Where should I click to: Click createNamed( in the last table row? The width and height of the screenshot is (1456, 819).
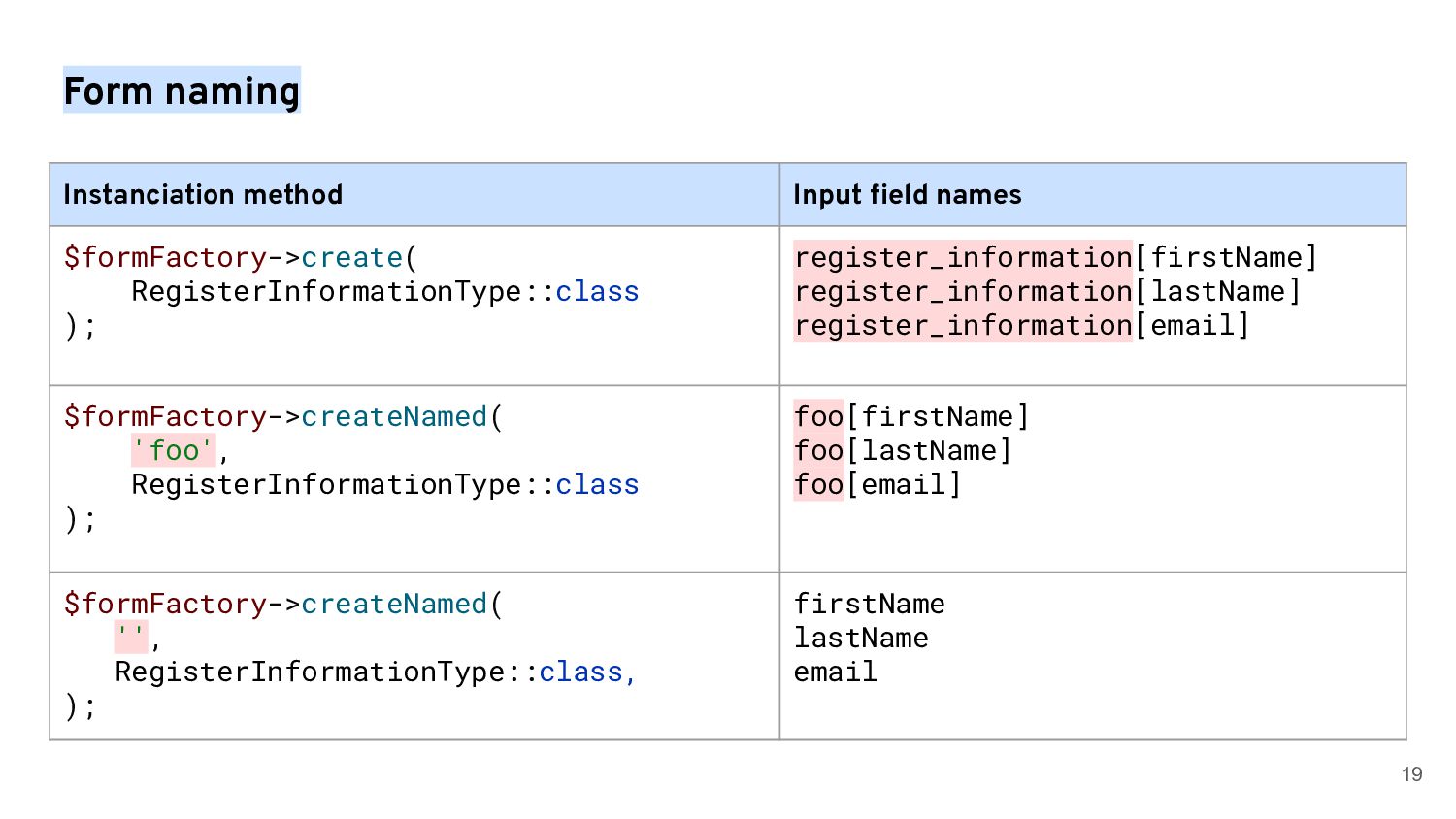402,605
